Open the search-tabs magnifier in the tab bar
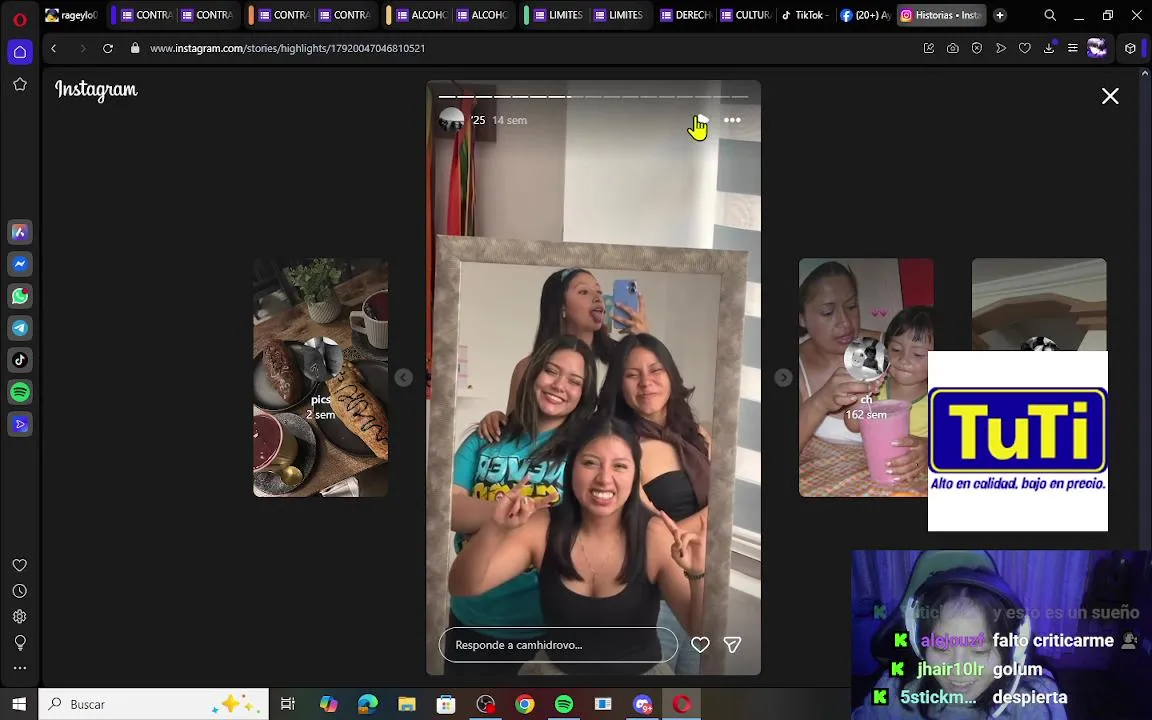The image size is (1152, 720). (x=1050, y=15)
